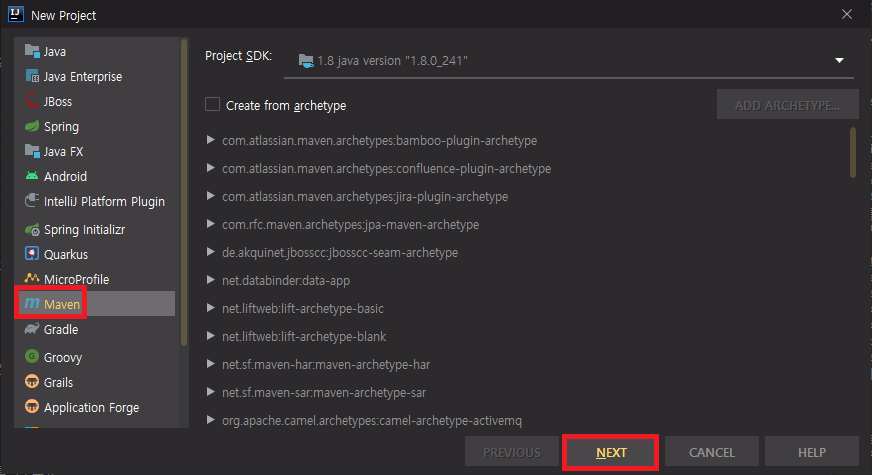Click the NEXT button

click(x=611, y=452)
